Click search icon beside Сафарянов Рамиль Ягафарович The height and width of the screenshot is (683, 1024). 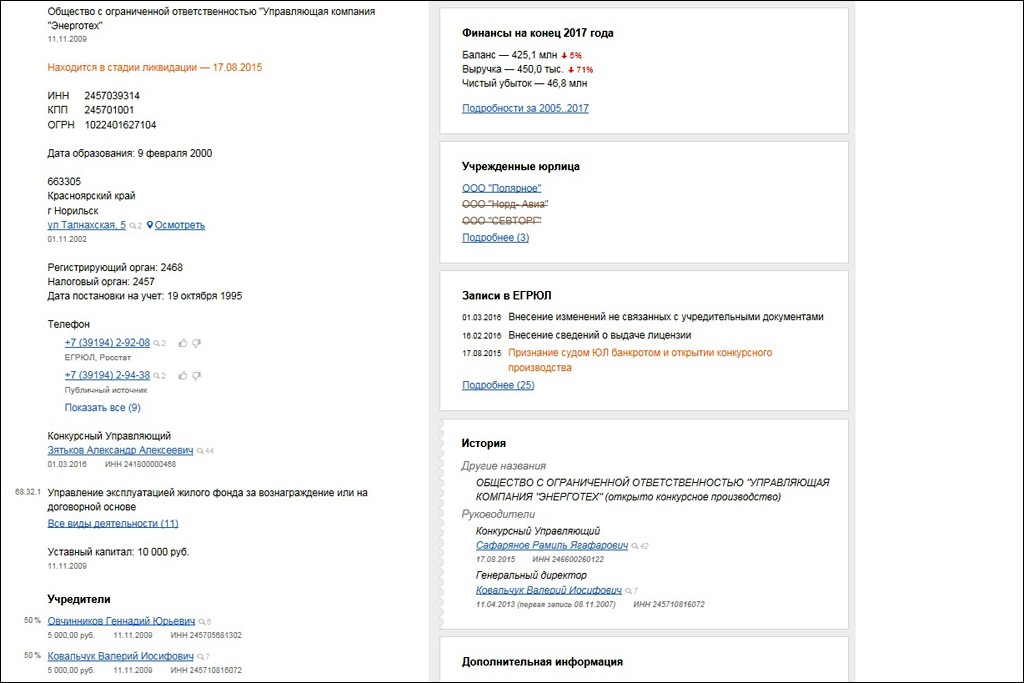pyautogui.click(x=636, y=547)
